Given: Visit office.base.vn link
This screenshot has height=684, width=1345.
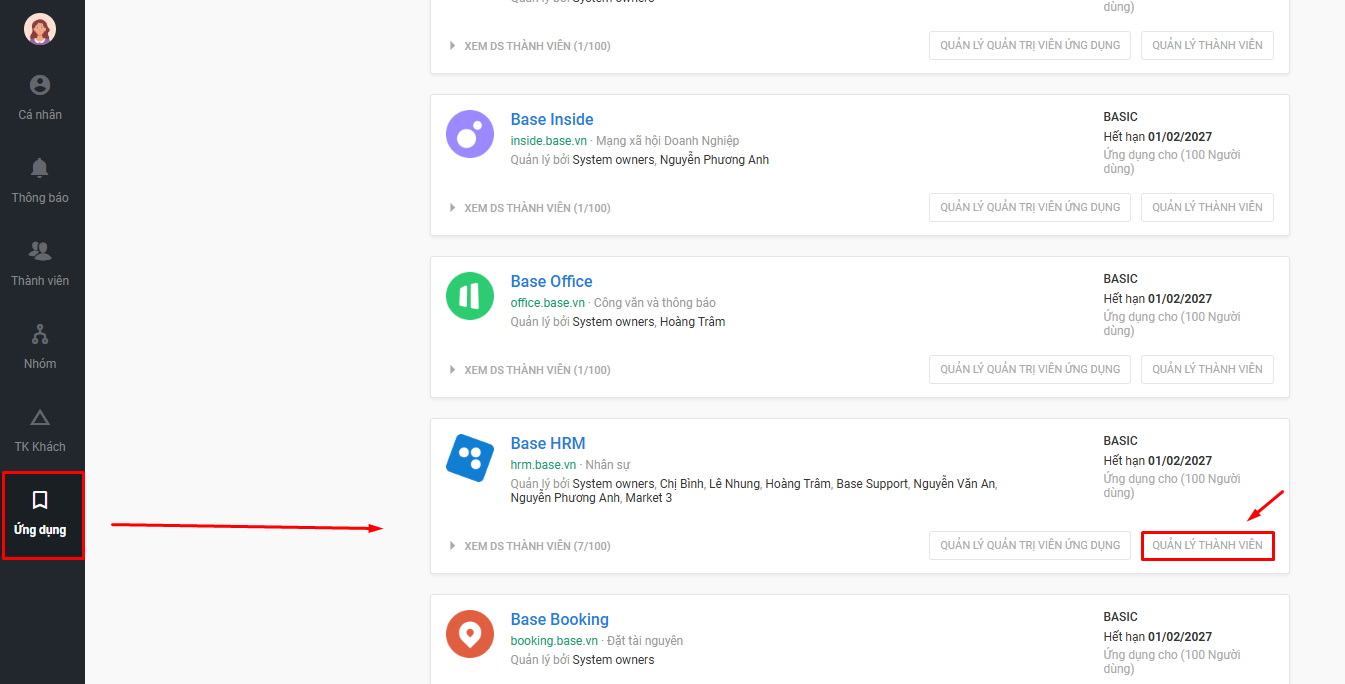Looking at the screenshot, I should coord(548,303).
